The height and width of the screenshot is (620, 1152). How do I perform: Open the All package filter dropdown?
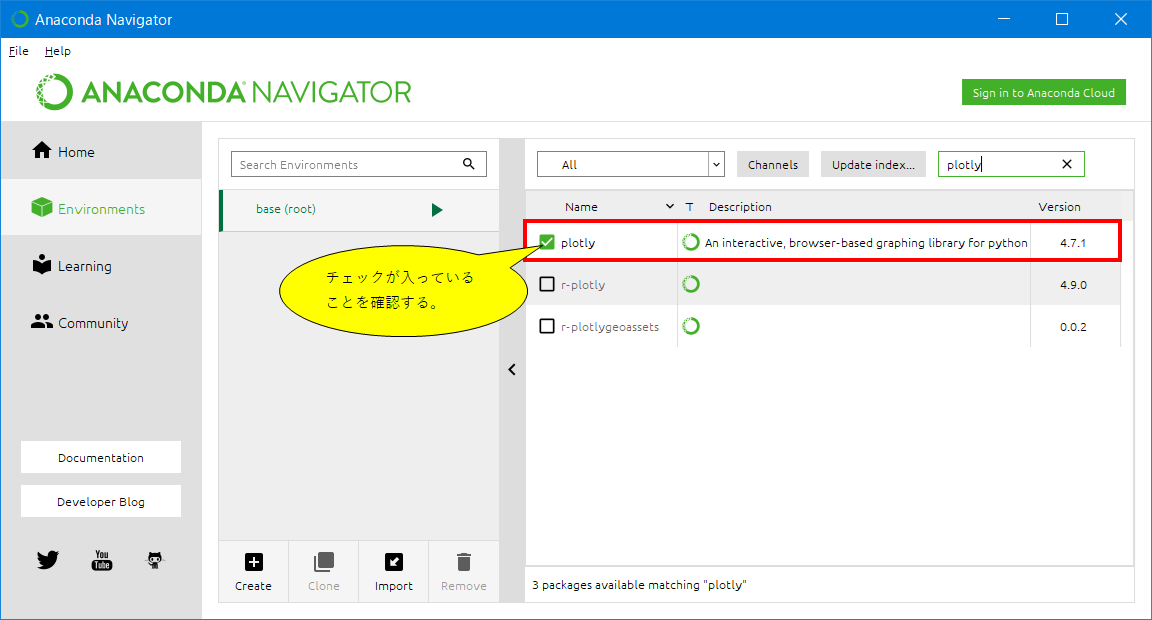tap(631, 165)
